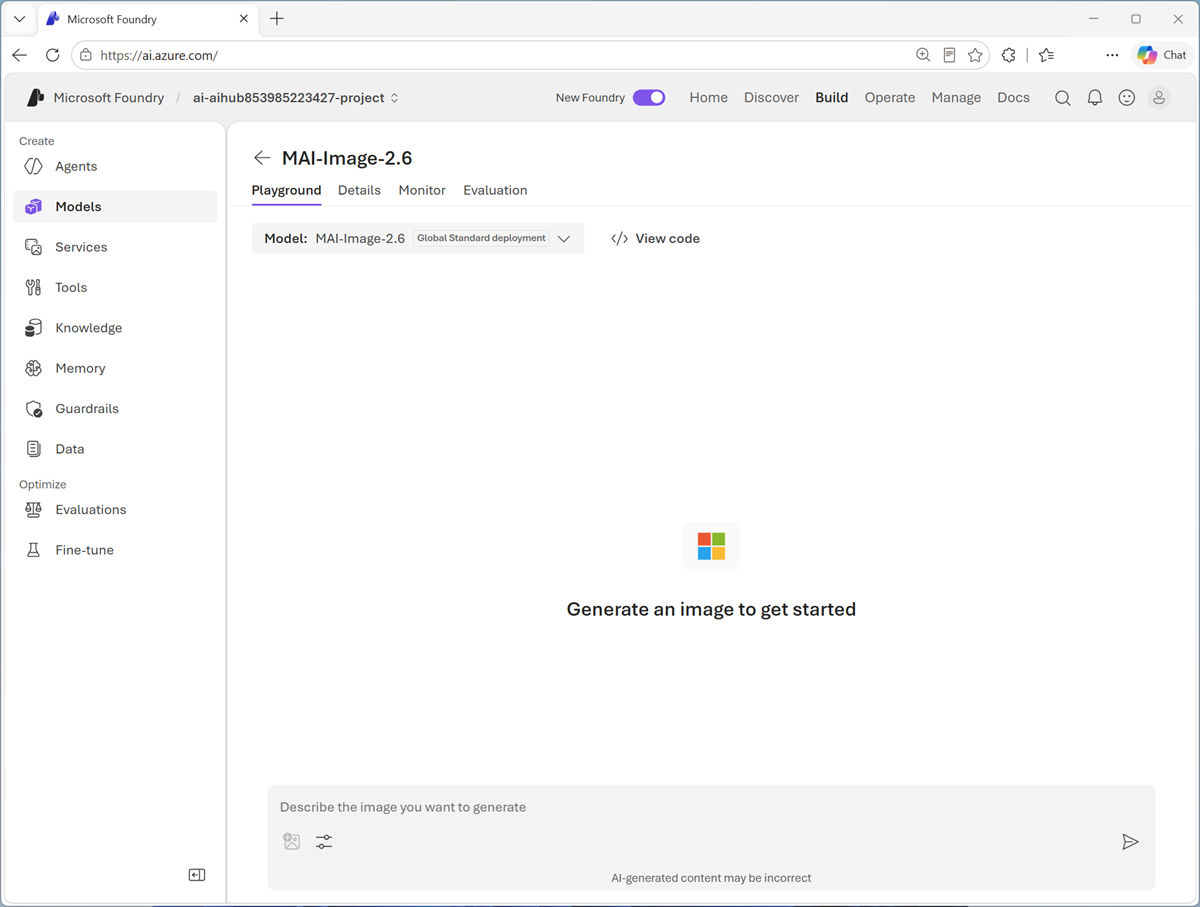This screenshot has height=907, width=1200.
Task: Open generation settings sliders icon
Action: coord(324,842)
